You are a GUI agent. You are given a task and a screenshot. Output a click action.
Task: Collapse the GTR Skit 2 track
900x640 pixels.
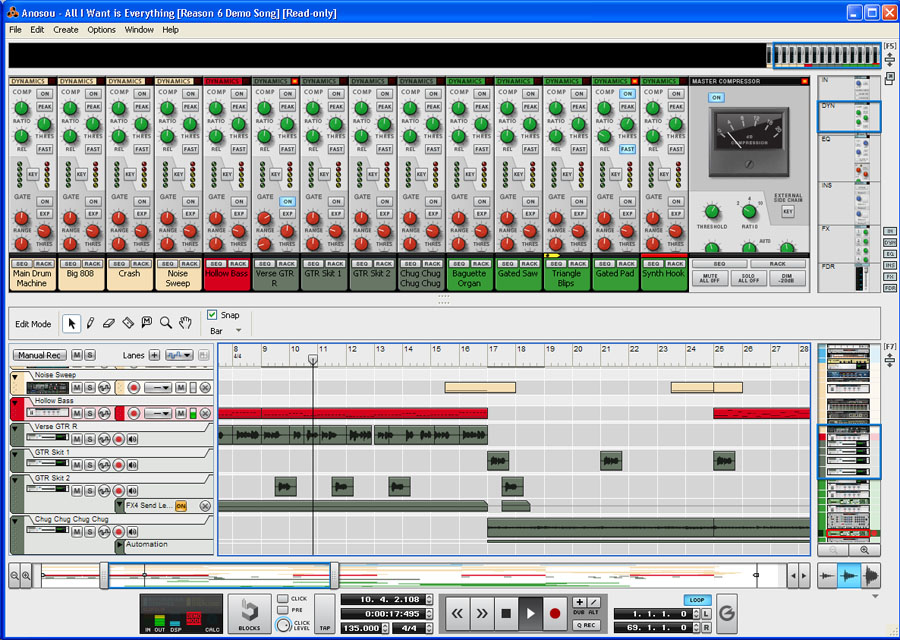[x=15, y=480]
